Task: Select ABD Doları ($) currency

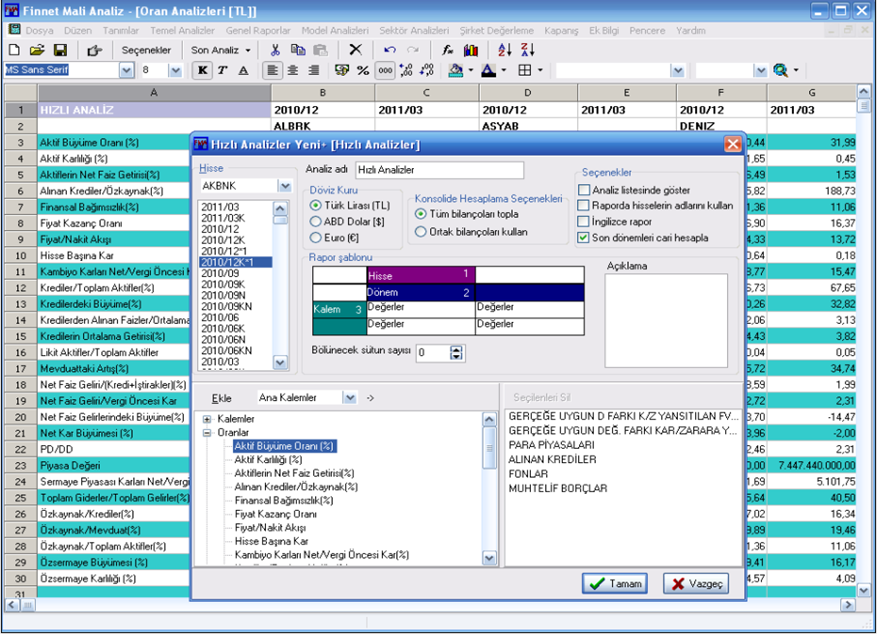Action: [315, 222]
